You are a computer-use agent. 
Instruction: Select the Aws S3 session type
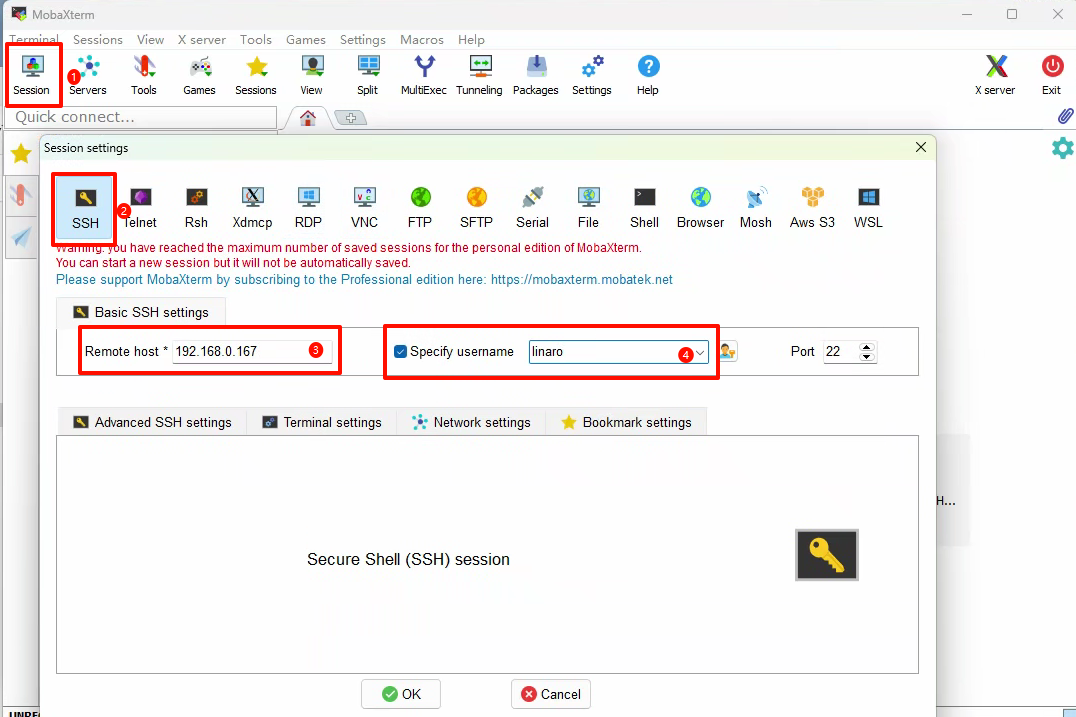pos(812,208)
